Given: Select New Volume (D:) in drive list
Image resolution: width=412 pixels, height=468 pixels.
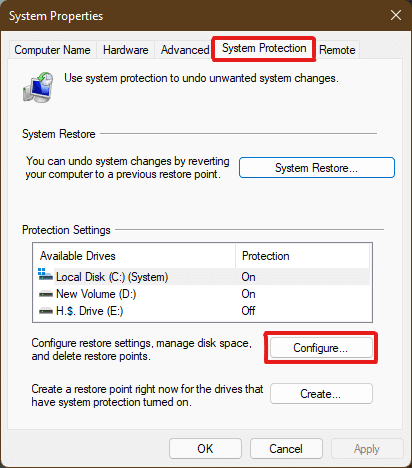Looking at the screenshot, I should point(204,294).
